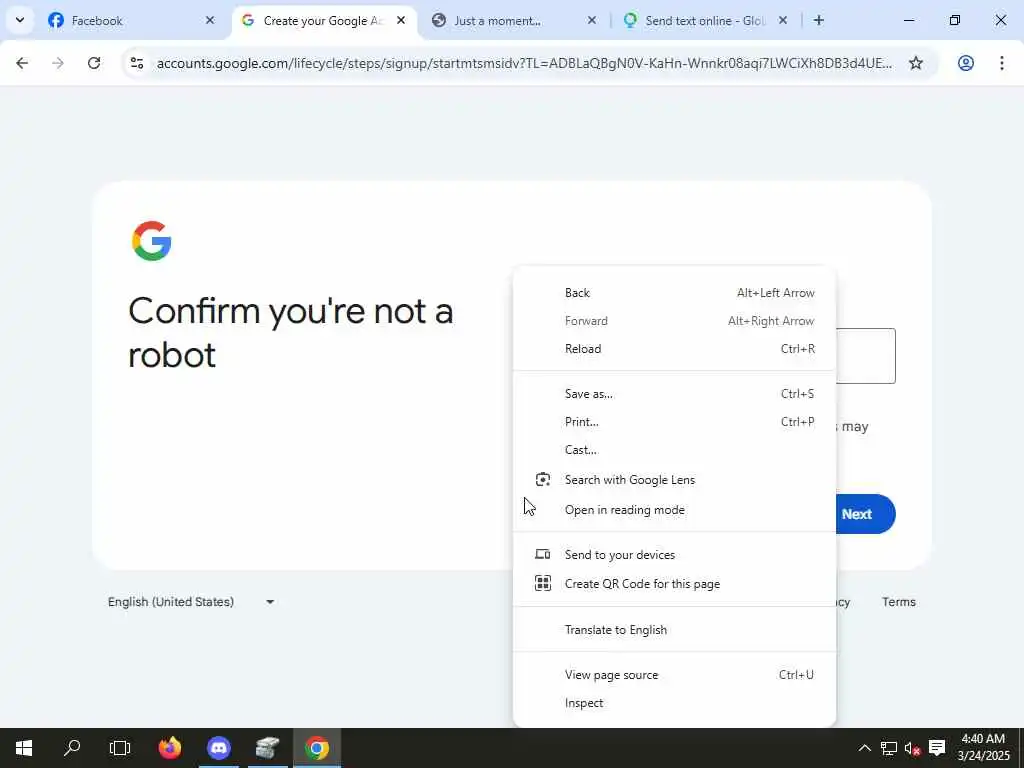1024x768 pixels.
Task: Choose Save as... from context menu
Action: tap(674, 394)
